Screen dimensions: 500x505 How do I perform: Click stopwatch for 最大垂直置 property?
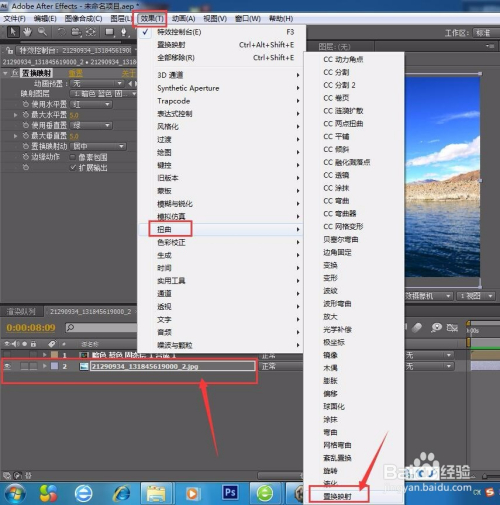click(25, 136)
